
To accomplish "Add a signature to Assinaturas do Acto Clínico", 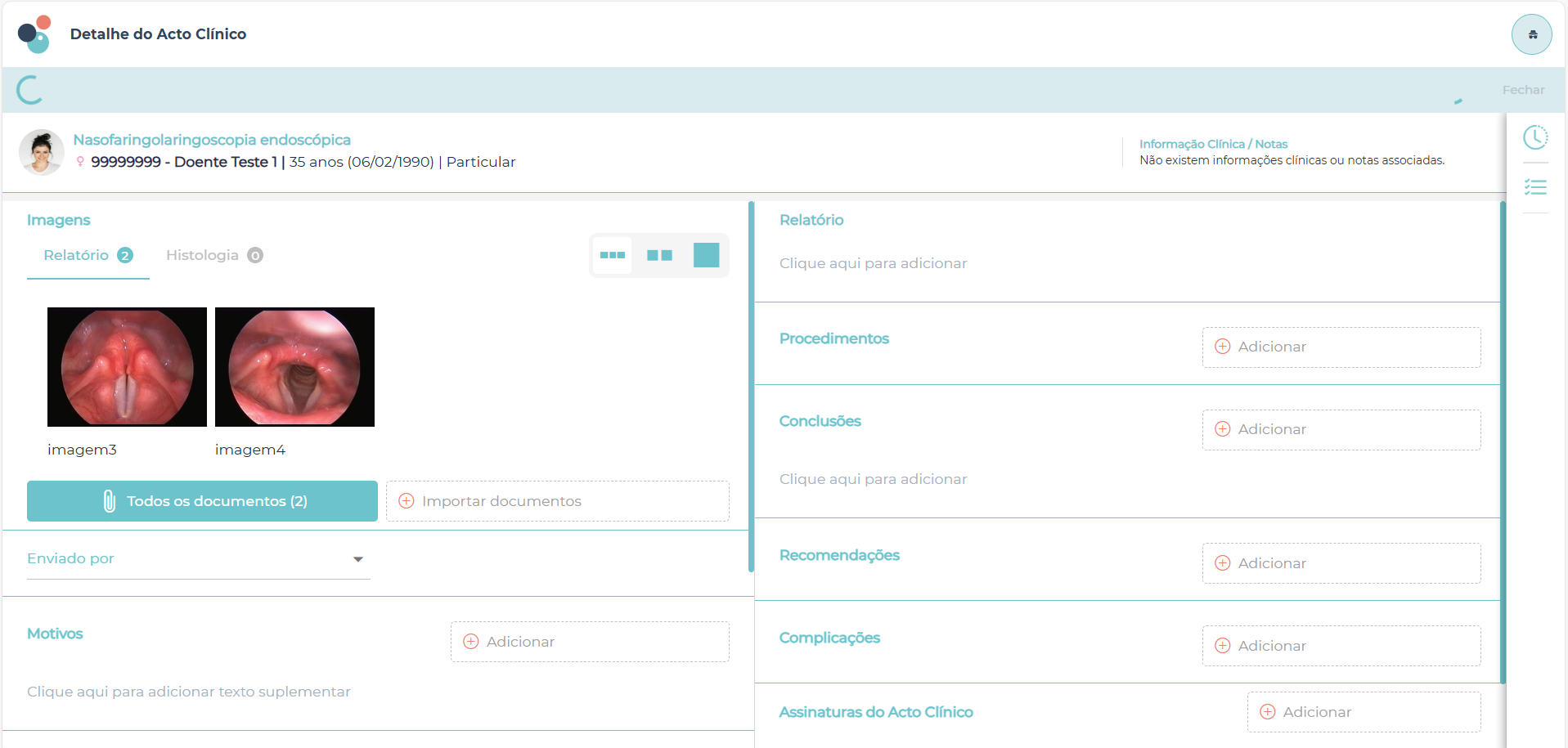I will (x=1364, y=712).
